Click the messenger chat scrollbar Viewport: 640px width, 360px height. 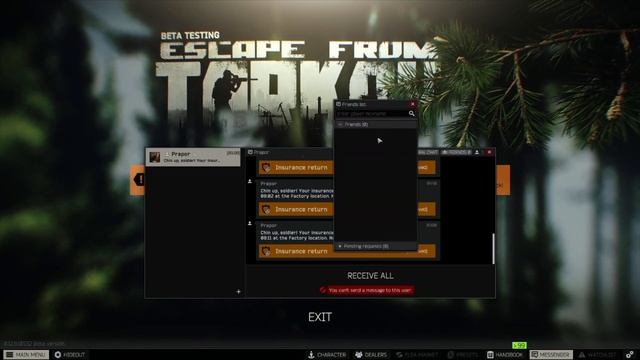coord(493,249)
